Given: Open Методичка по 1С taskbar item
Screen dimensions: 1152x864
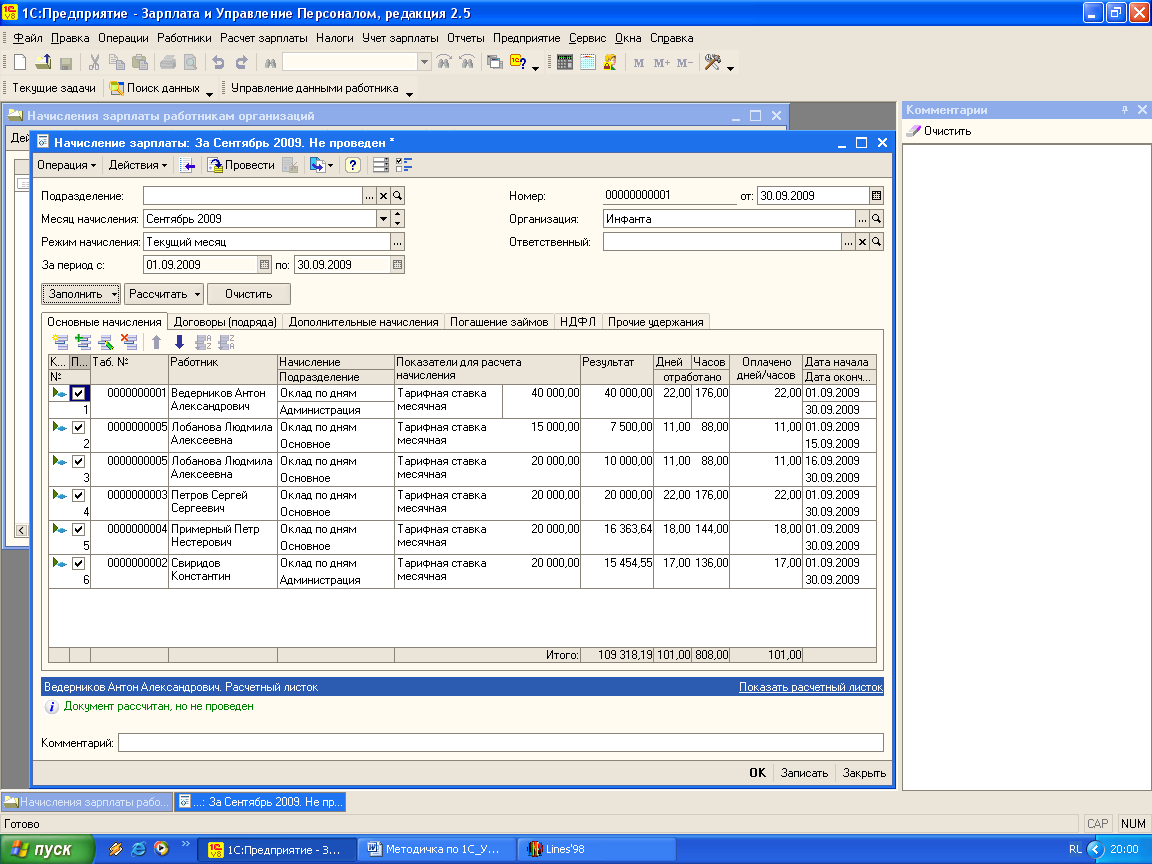Looking at the screenshot, I should [436, 849].
